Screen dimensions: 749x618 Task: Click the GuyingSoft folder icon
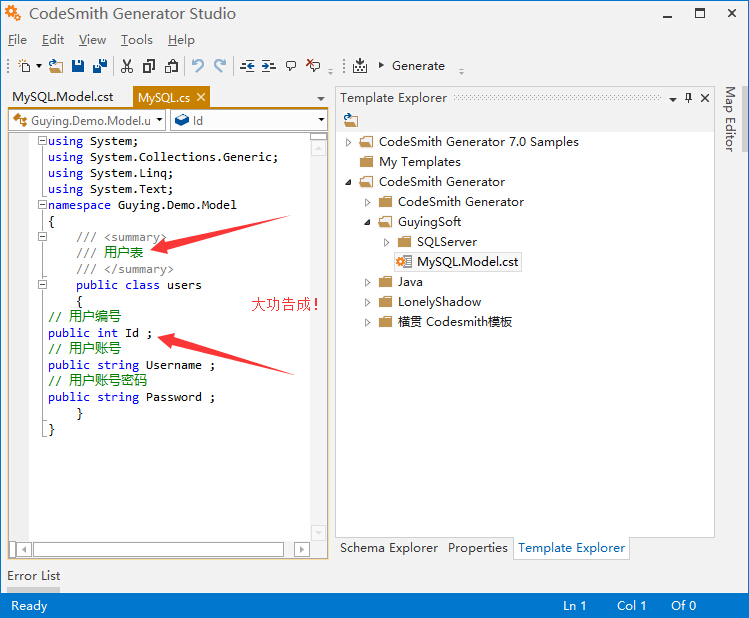385,222
